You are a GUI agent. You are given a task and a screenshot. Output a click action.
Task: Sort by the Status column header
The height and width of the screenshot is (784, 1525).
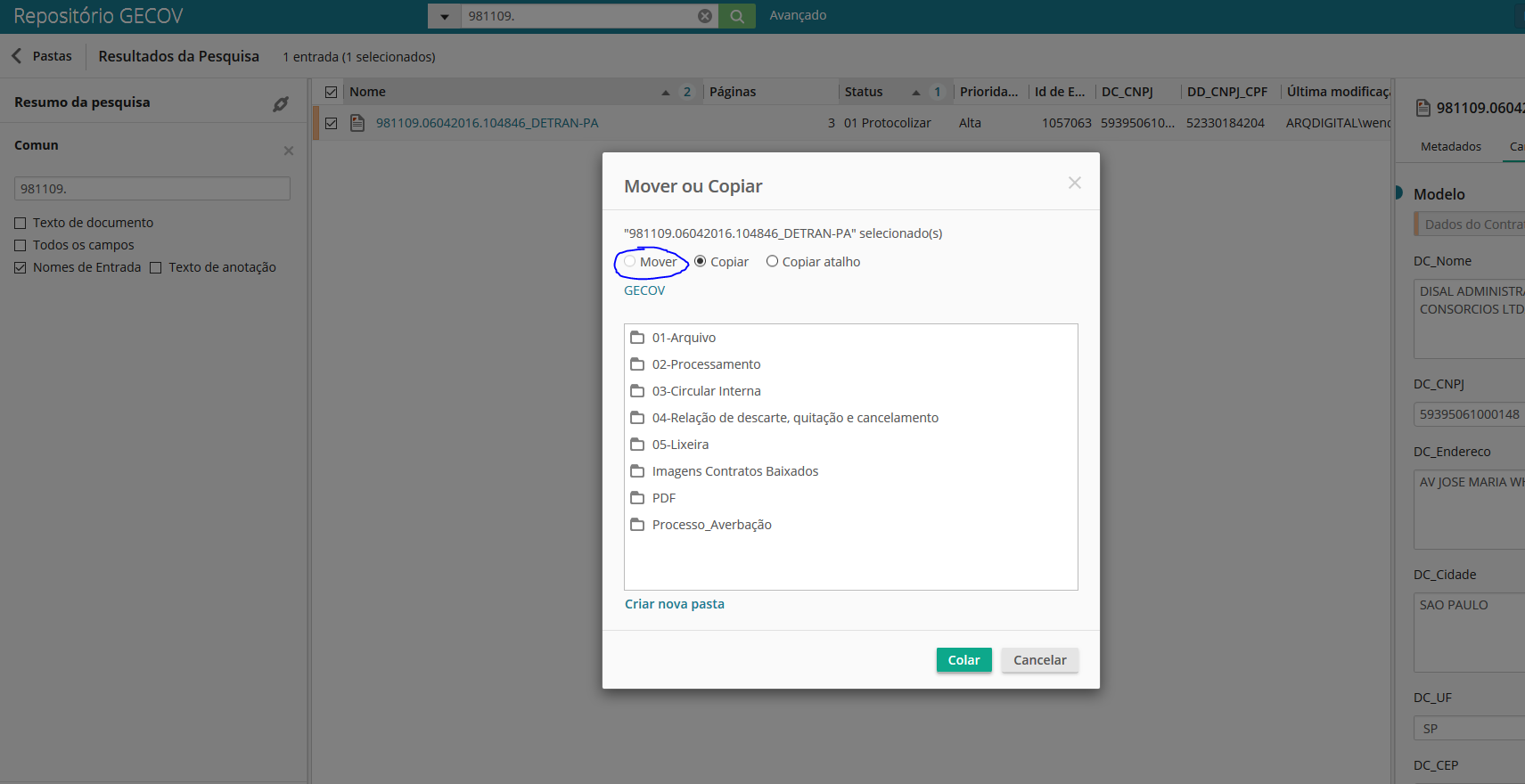coord(864,92)
